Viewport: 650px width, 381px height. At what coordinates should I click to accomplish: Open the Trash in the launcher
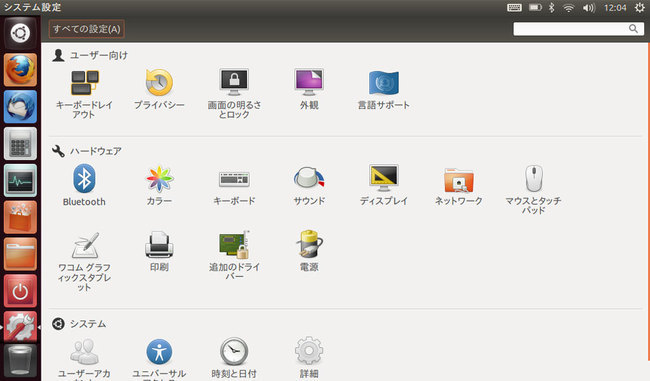pos(20,360)
